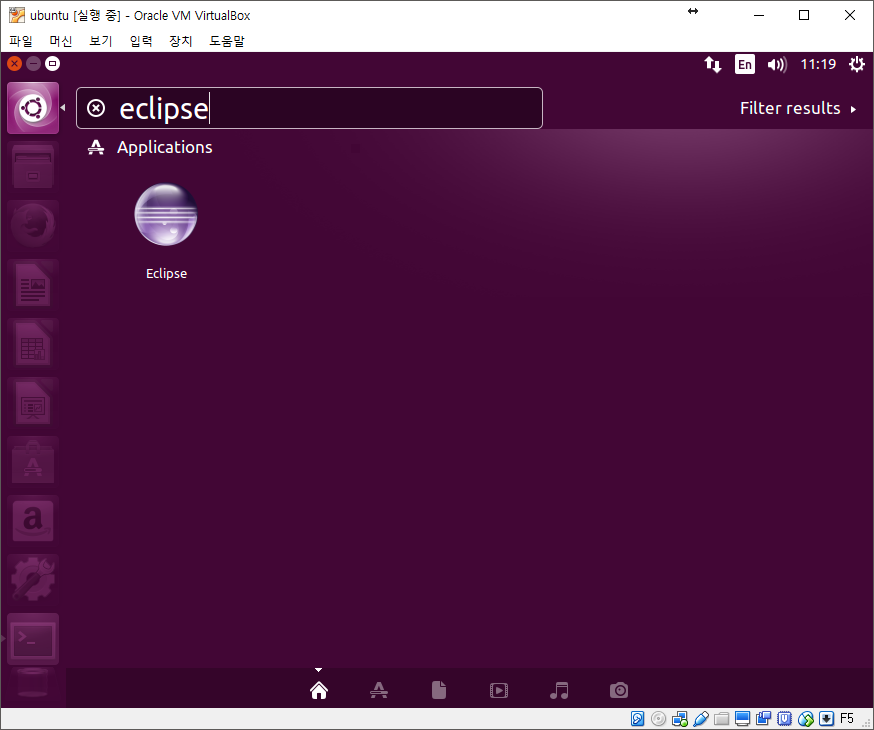Click the shared folders status icon
Image resolution: width=874 pixels, height=730 pixels.
pyautogui.click(x=722, y=719)
